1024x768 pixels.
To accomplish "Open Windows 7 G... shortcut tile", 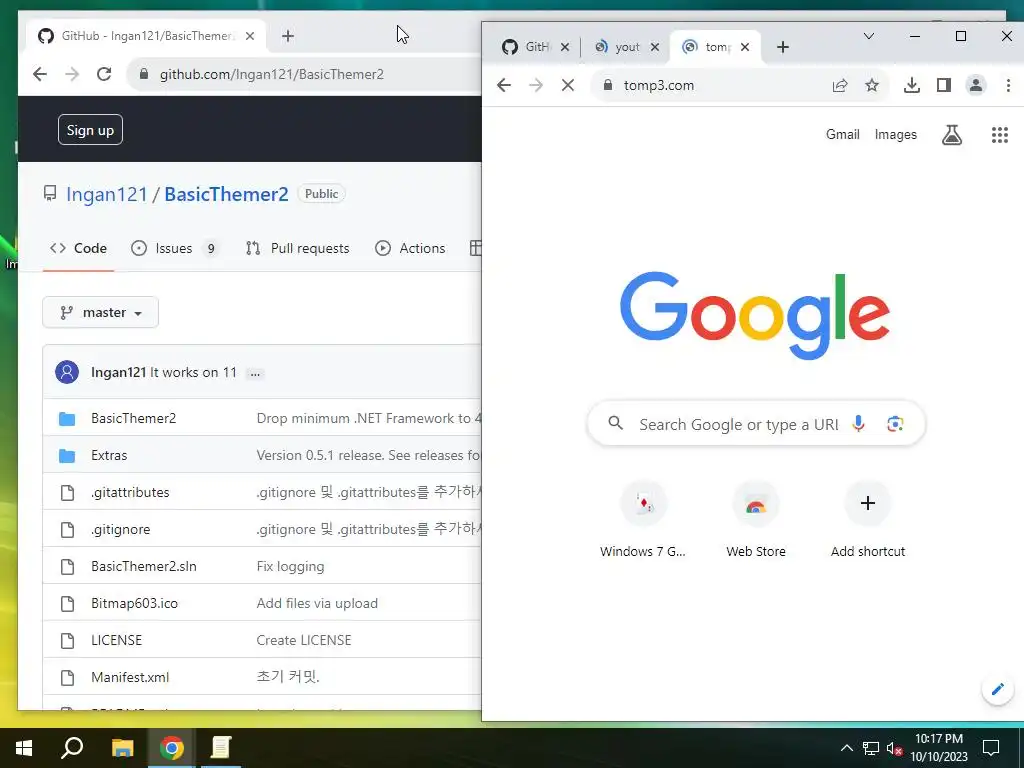I will point(643,520).
